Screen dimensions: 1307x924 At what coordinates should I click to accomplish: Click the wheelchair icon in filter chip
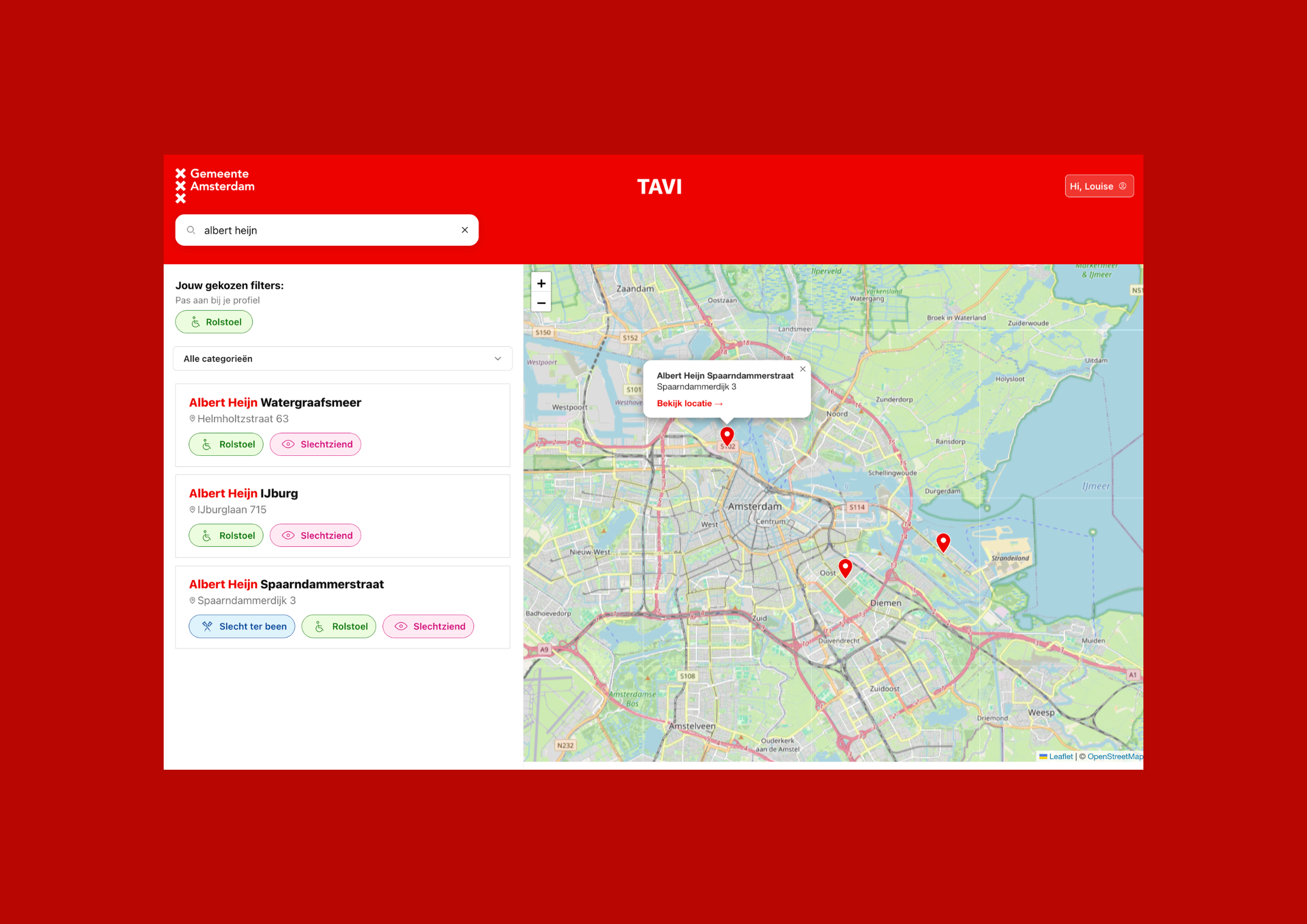tap(196, 322)
